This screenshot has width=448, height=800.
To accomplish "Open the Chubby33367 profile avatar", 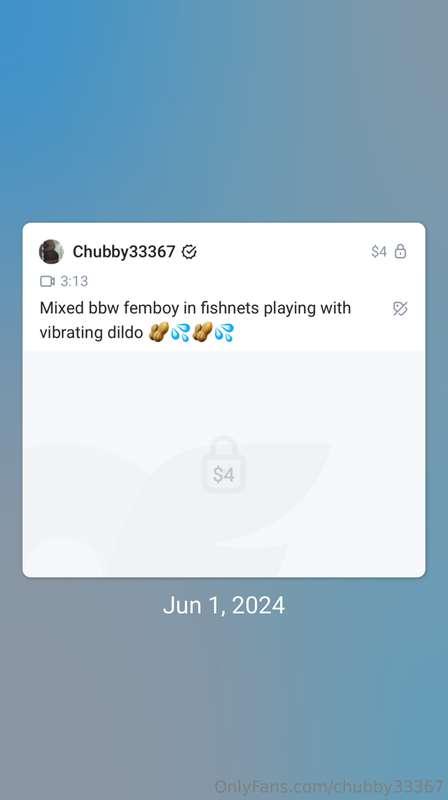I will click(x=51, y=252).
